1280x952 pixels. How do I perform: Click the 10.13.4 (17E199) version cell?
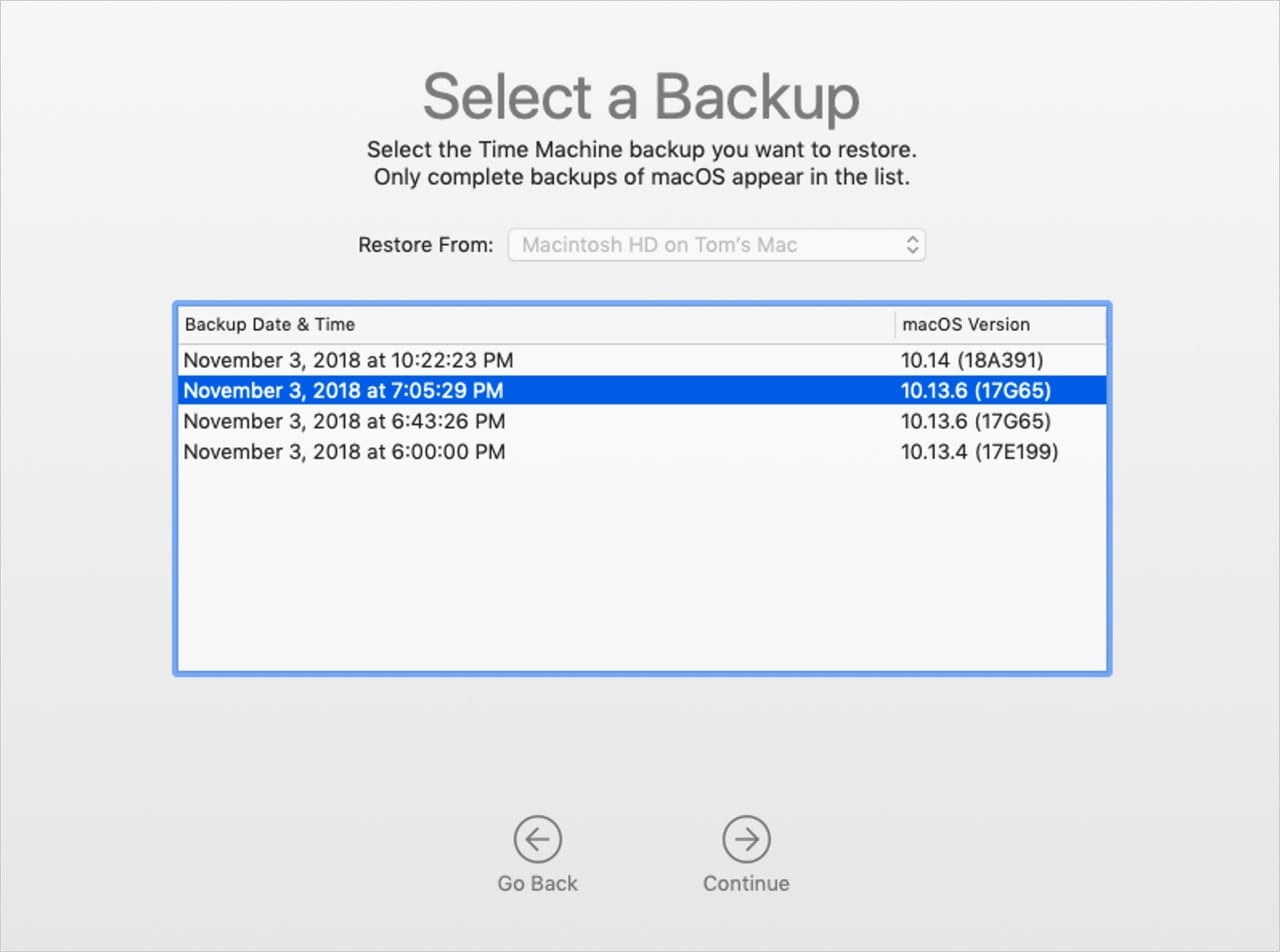click(x=979, y=452)
